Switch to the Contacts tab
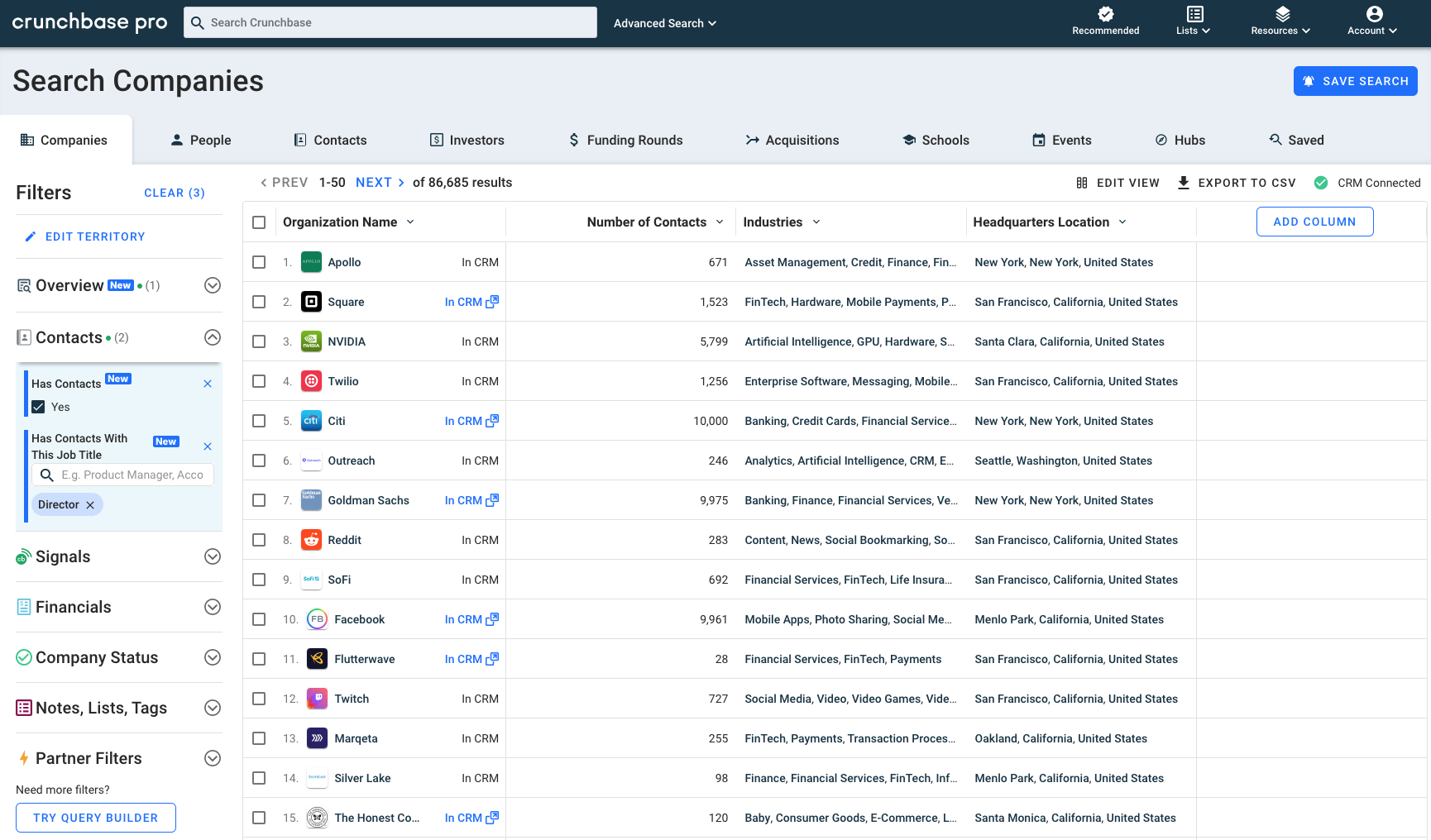1431x840 pixels. (x=331, y=141)
